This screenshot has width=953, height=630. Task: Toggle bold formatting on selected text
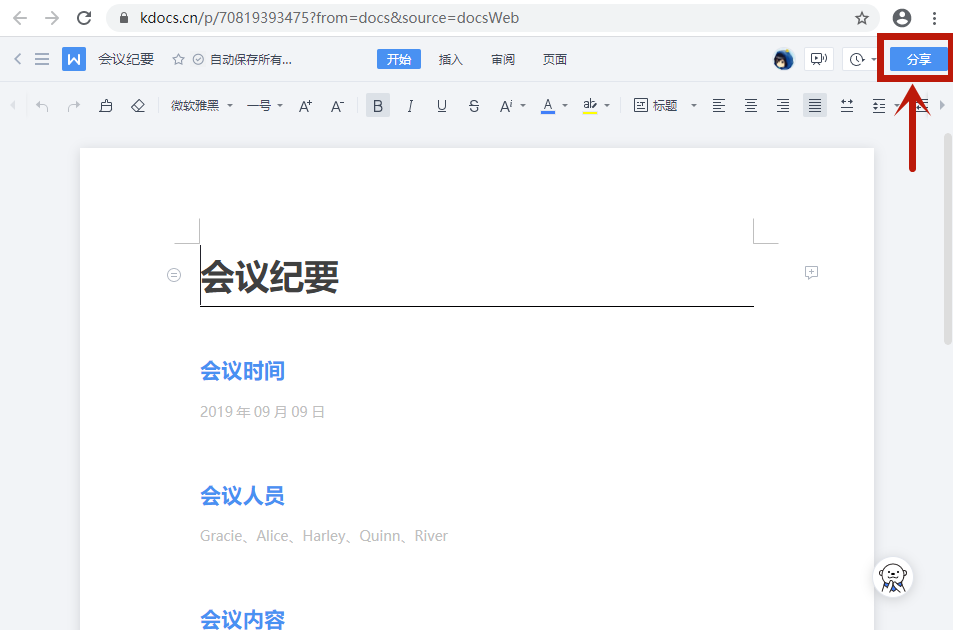coord(377,105)
